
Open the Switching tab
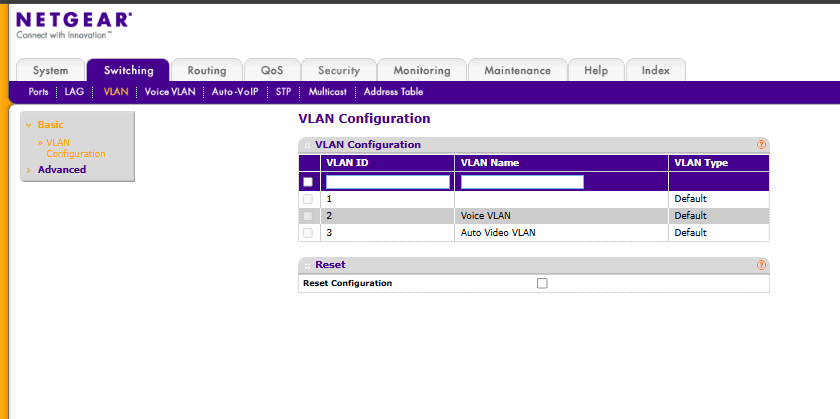(x=129, y=70)
